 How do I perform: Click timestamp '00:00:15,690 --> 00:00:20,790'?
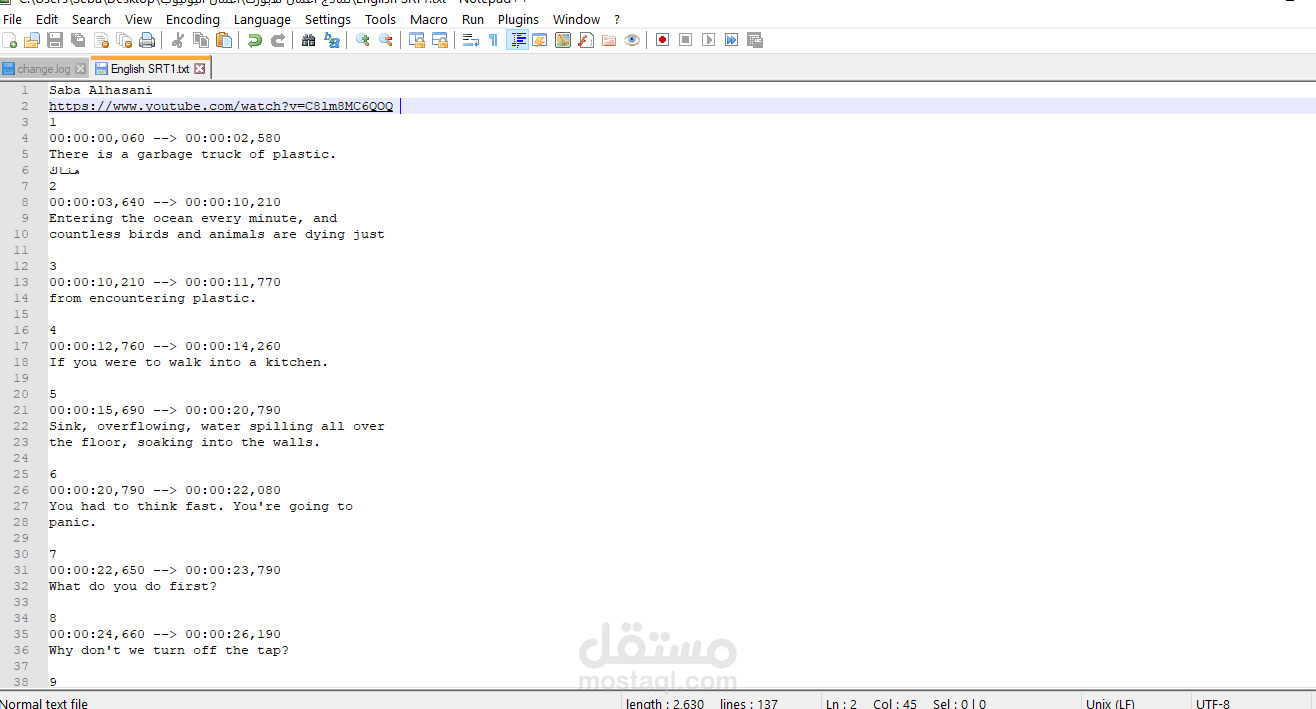coord(165,410)
